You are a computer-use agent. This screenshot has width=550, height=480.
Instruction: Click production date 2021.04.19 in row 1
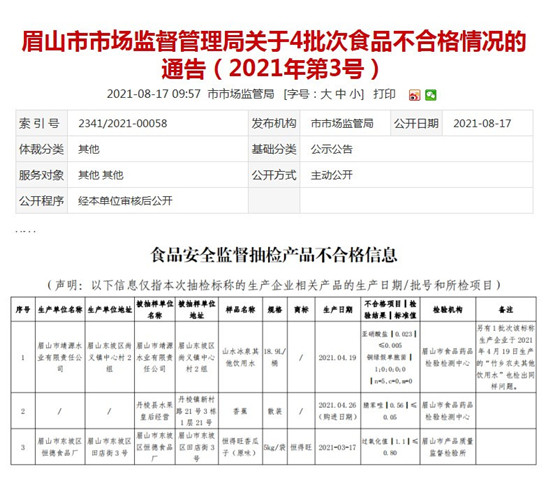337,358
